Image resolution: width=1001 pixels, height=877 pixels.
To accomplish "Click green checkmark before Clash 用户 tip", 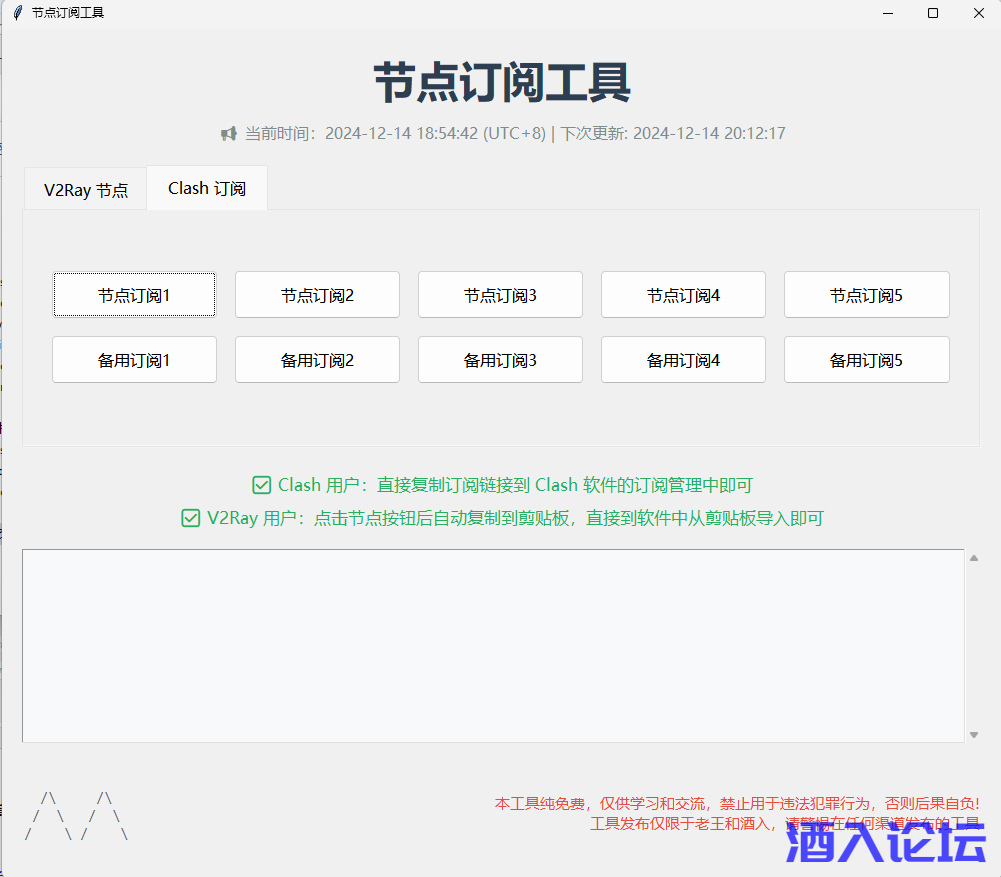I will 260,485.
